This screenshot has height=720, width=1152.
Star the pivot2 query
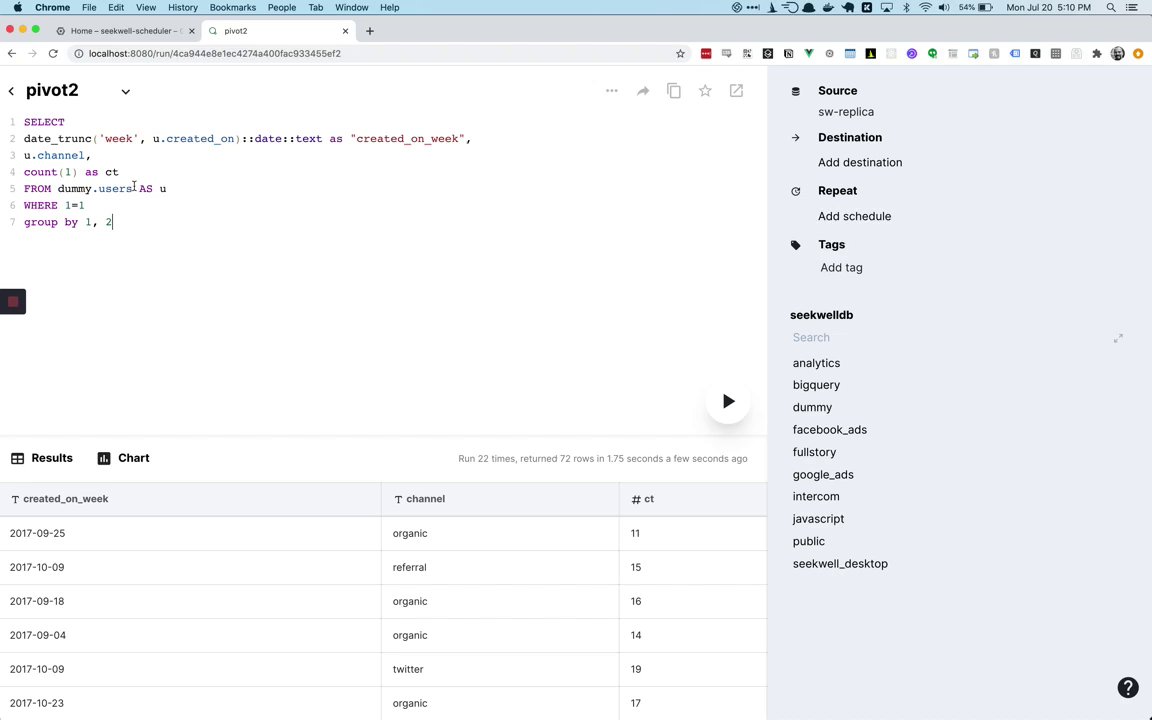705,91
